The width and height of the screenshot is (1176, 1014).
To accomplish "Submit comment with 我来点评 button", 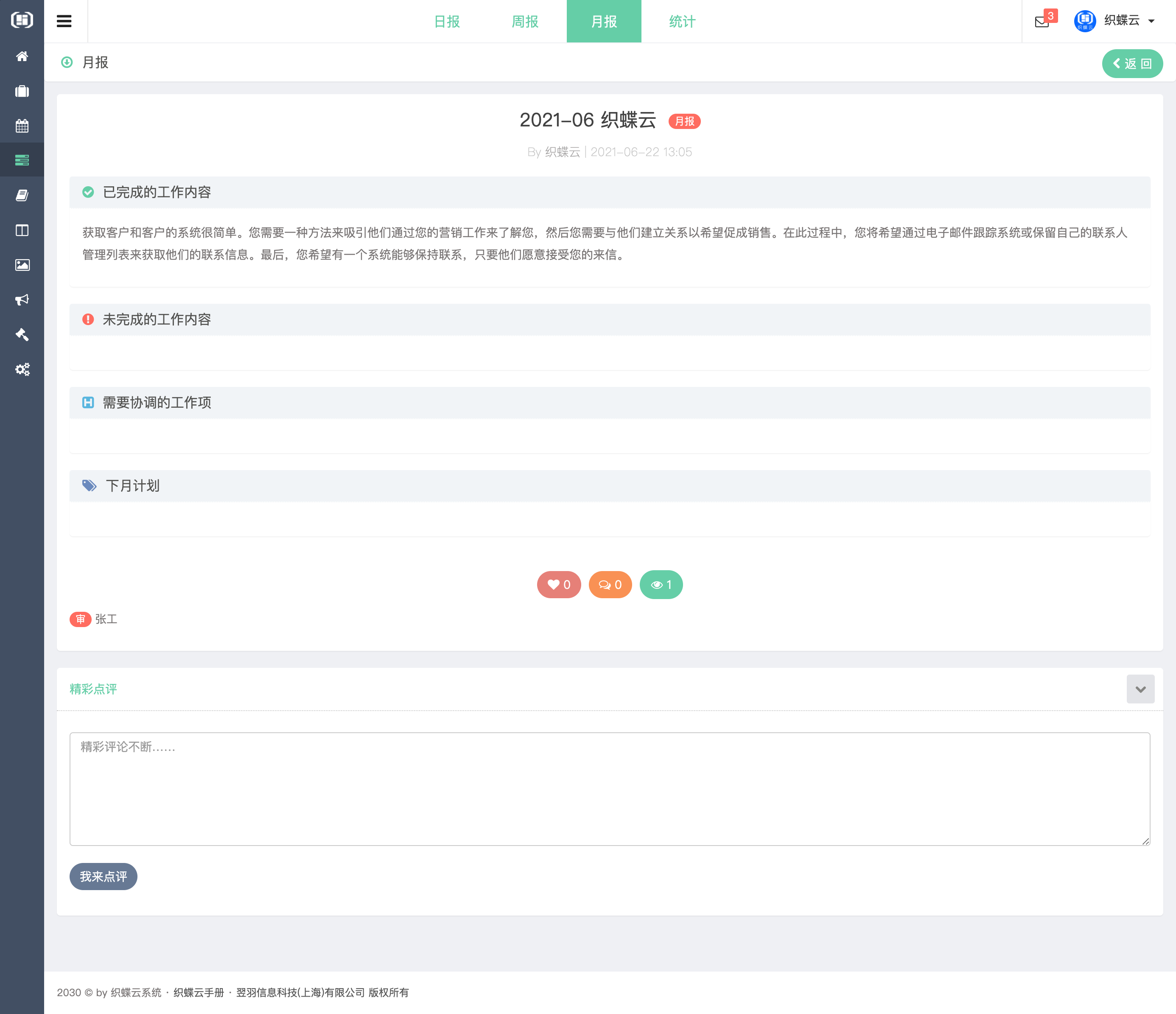I will pyautogui.click(x=103, y=877).
